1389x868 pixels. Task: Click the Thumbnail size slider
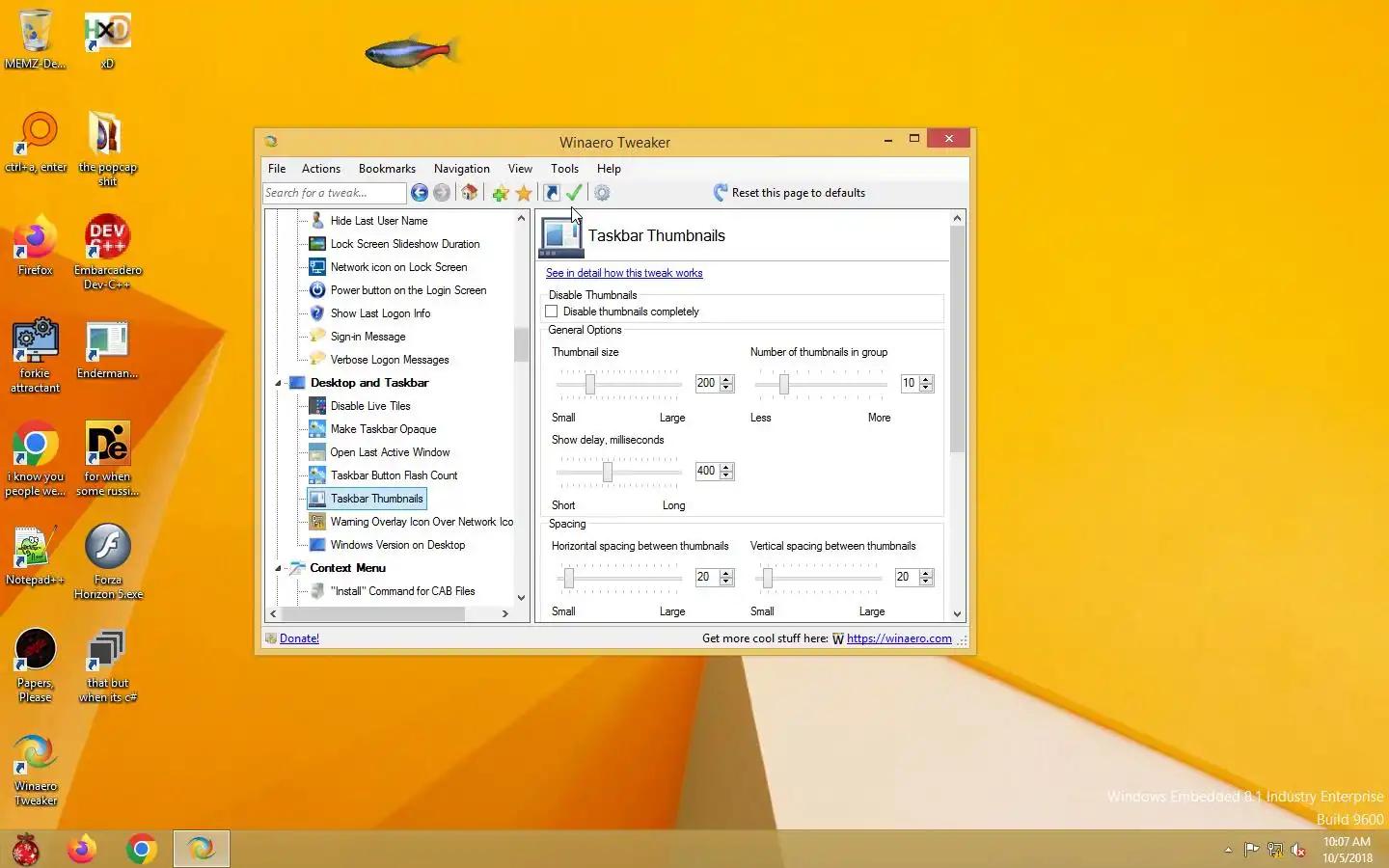619,385
